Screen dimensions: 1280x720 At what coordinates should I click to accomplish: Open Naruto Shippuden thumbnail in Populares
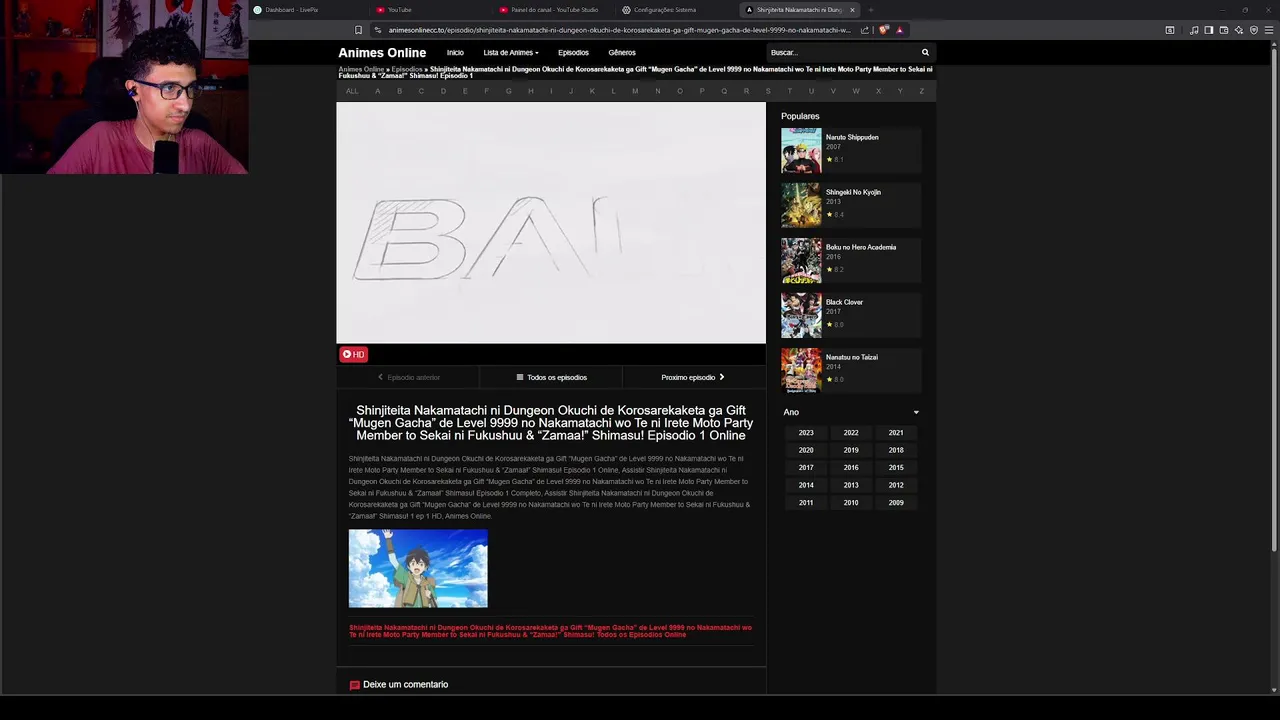[801, 150]
